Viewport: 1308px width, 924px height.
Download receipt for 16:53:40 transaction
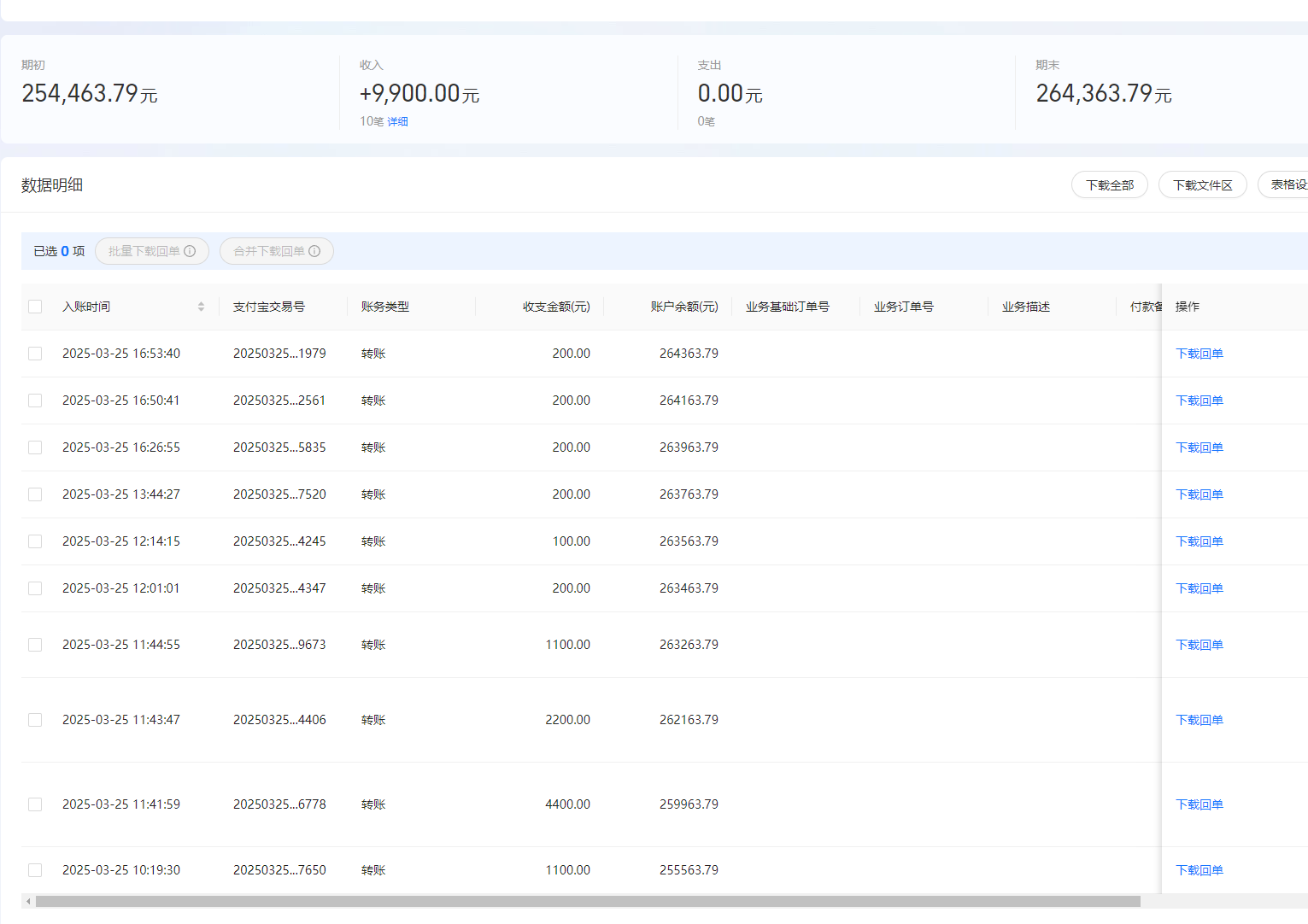[1199, 354]
